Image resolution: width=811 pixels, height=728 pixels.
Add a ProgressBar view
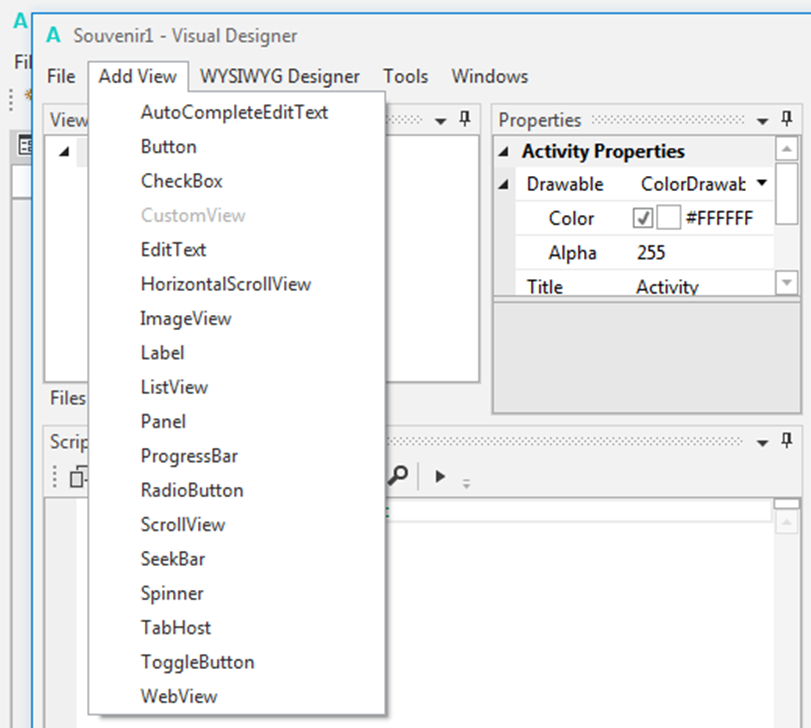237,456
